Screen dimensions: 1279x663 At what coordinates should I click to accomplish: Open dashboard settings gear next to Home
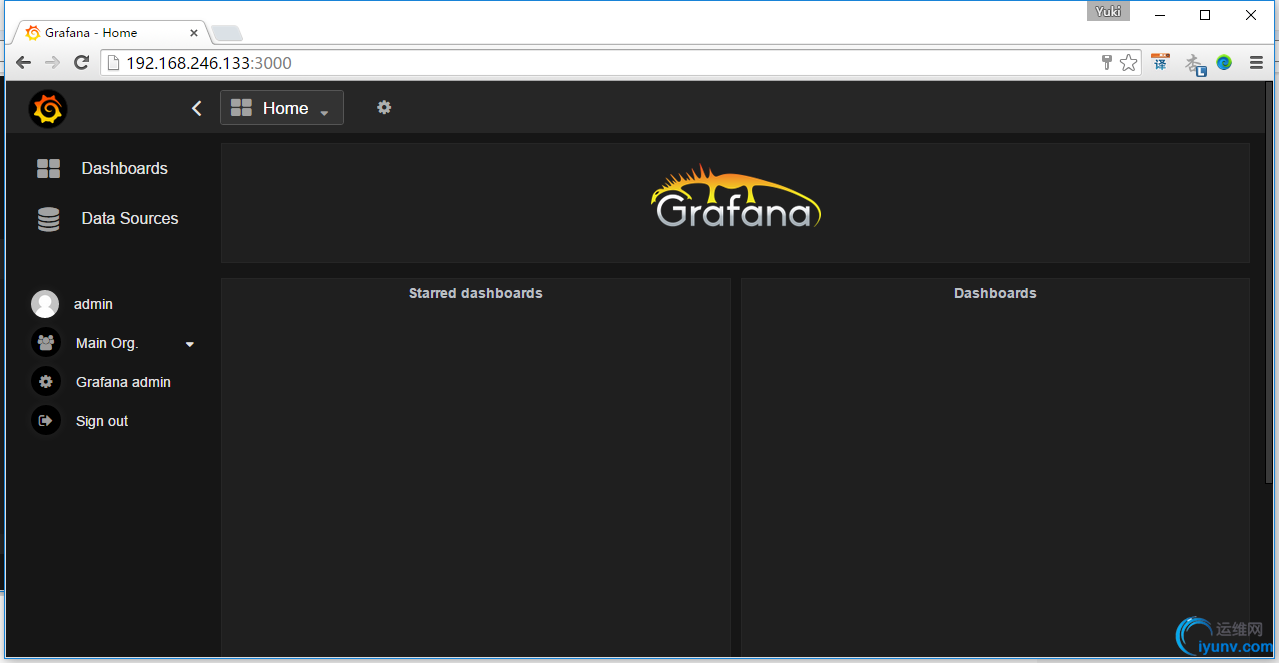(384, 107)
